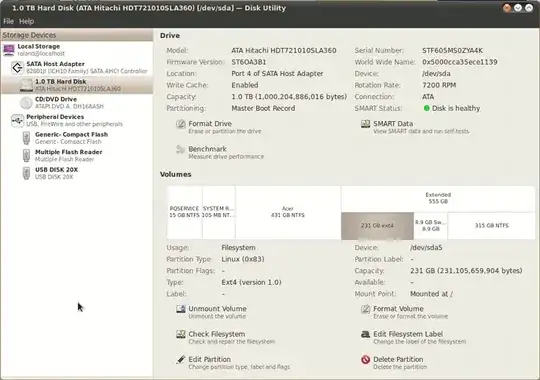Open the File menu
This screenshot has width=540, height=380.
[8, 21]
